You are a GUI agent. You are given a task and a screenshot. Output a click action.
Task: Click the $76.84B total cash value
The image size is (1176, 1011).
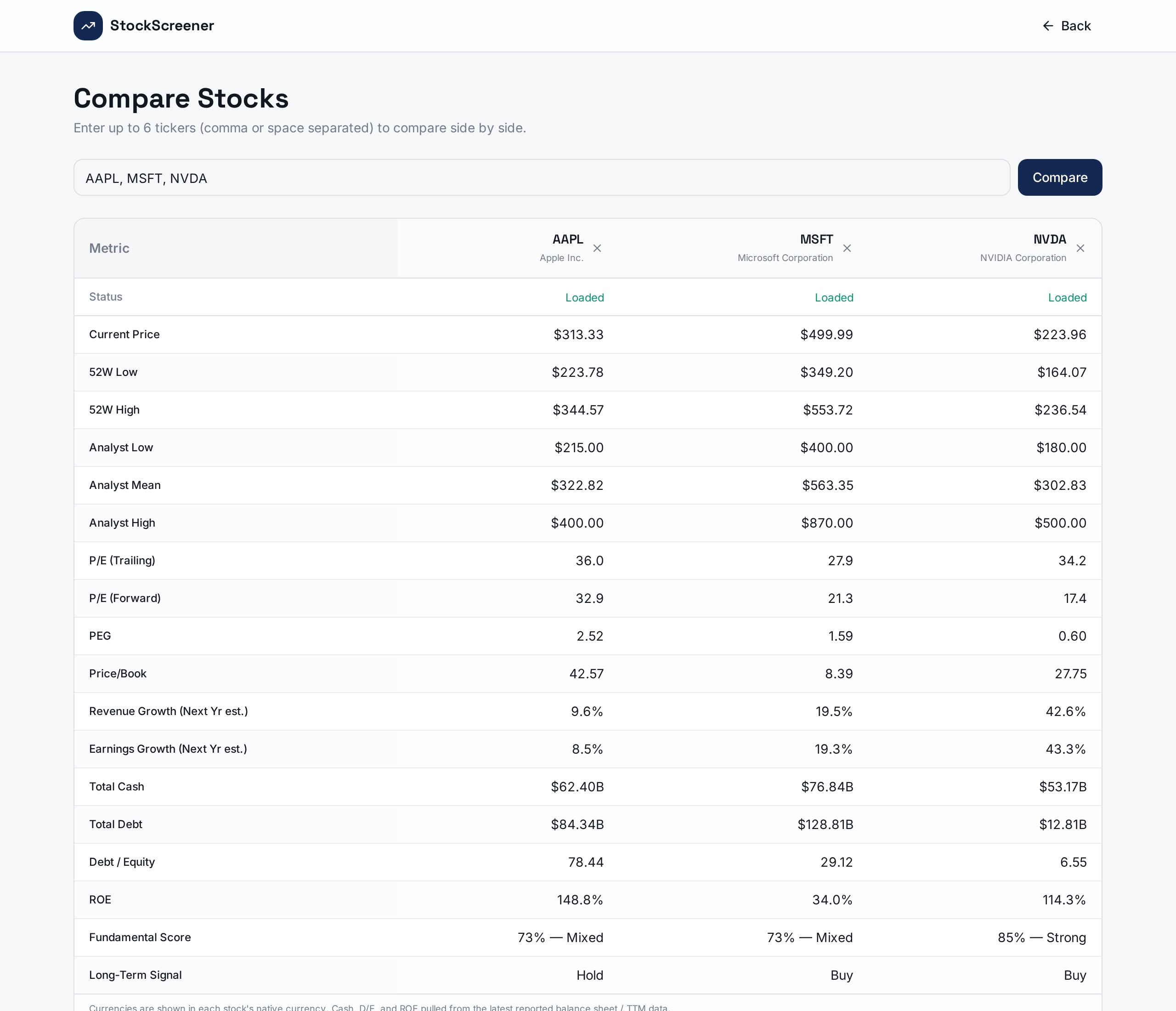(827, 787)
